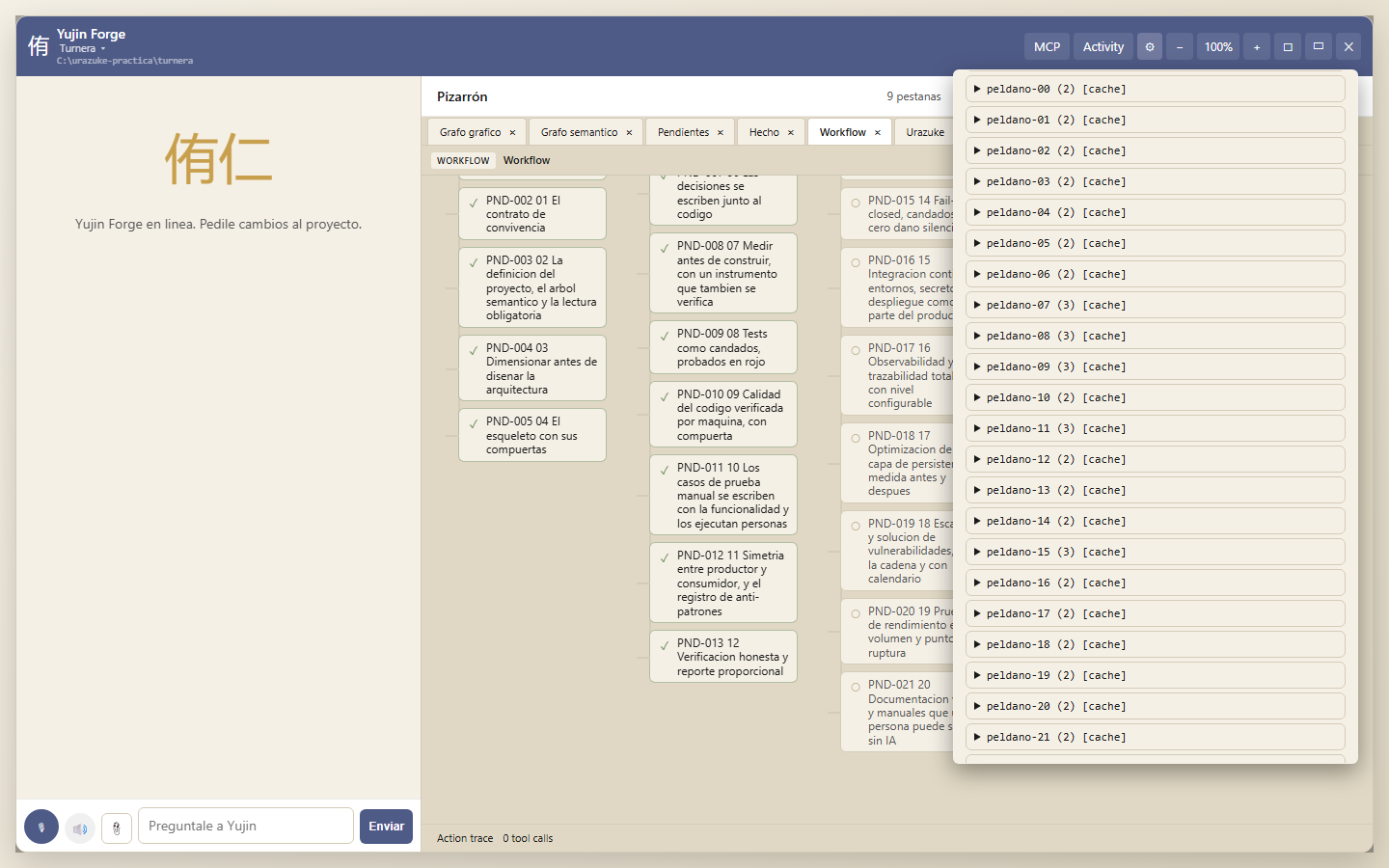This screenshot has width=1389, height=868.
Task: Select the PND-011 'casos de prueba manual' card
Action: coord(723,495)
